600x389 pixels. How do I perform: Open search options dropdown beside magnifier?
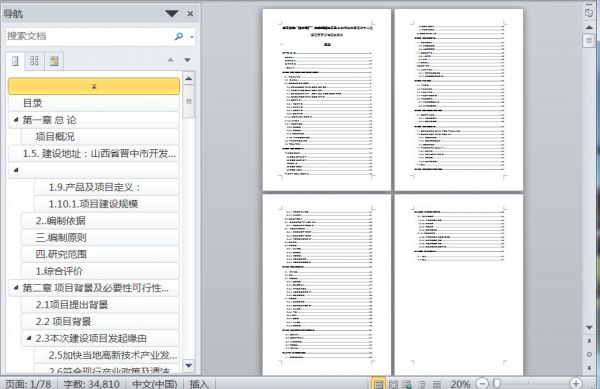[x=192, y=37]
